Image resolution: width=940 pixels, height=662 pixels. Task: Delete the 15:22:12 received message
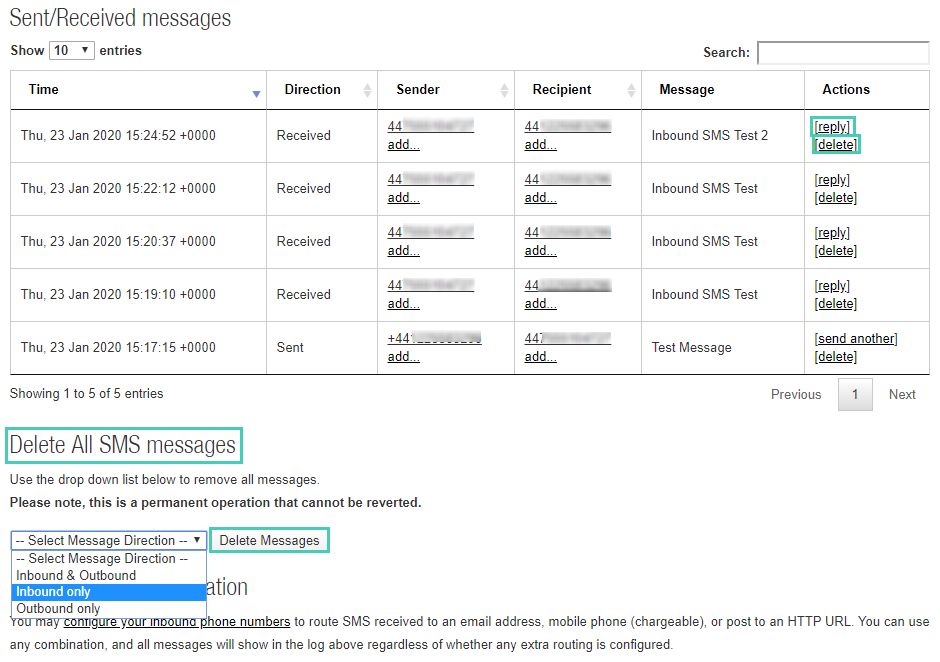click(835, 197)
